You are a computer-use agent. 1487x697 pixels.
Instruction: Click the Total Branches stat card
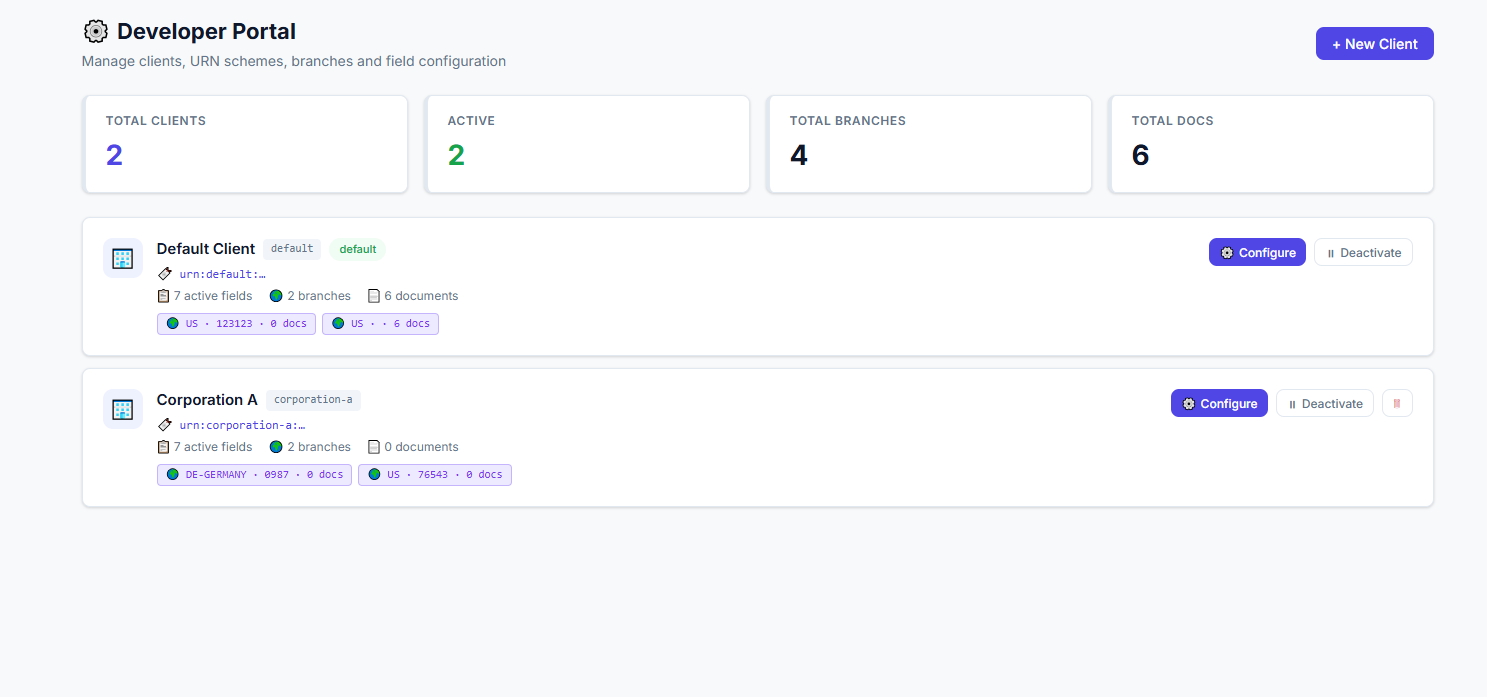[x=929, y=144]
